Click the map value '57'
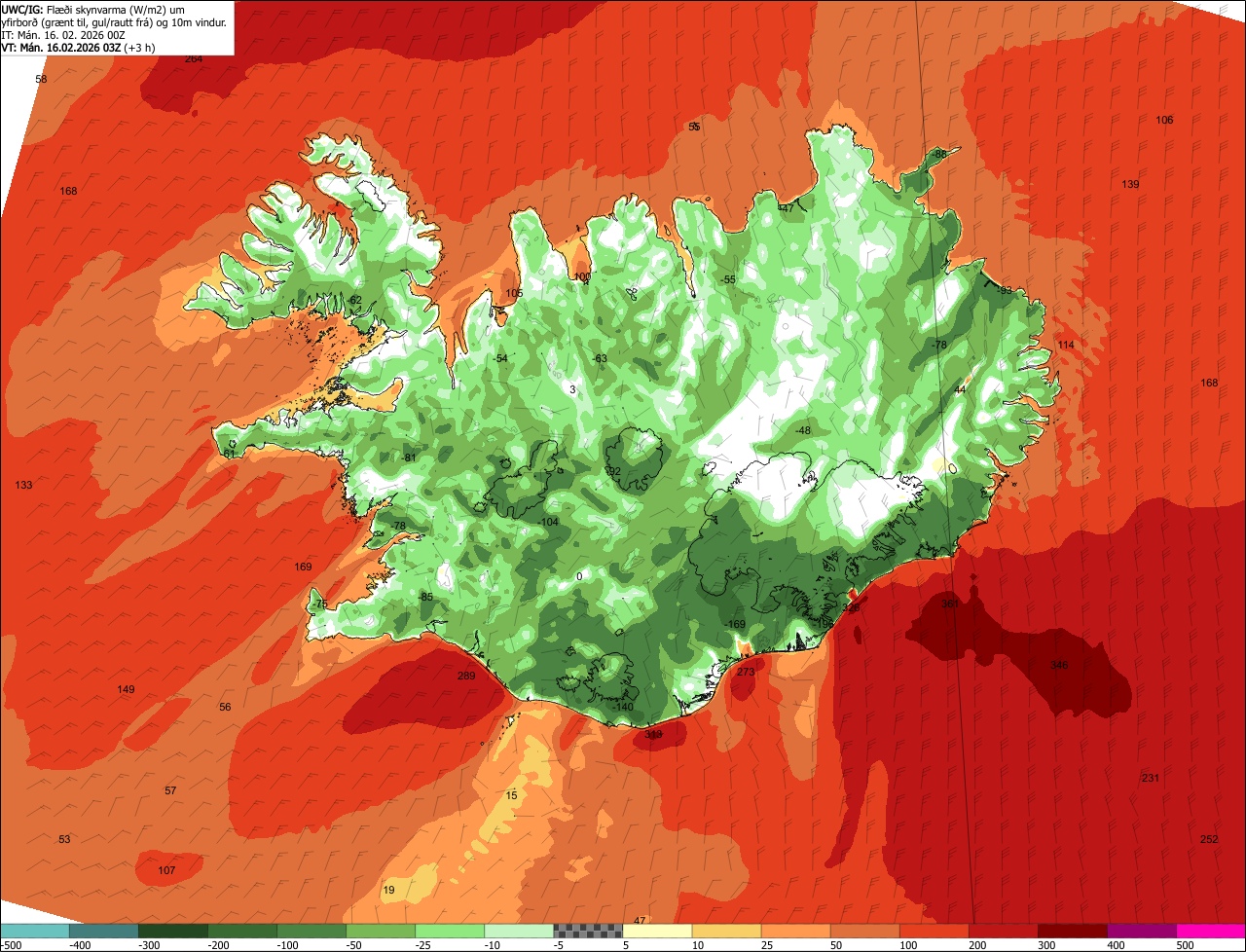The height and width of the screenshot is (952, 1246). pyautogui.click(x=170, y=790)
